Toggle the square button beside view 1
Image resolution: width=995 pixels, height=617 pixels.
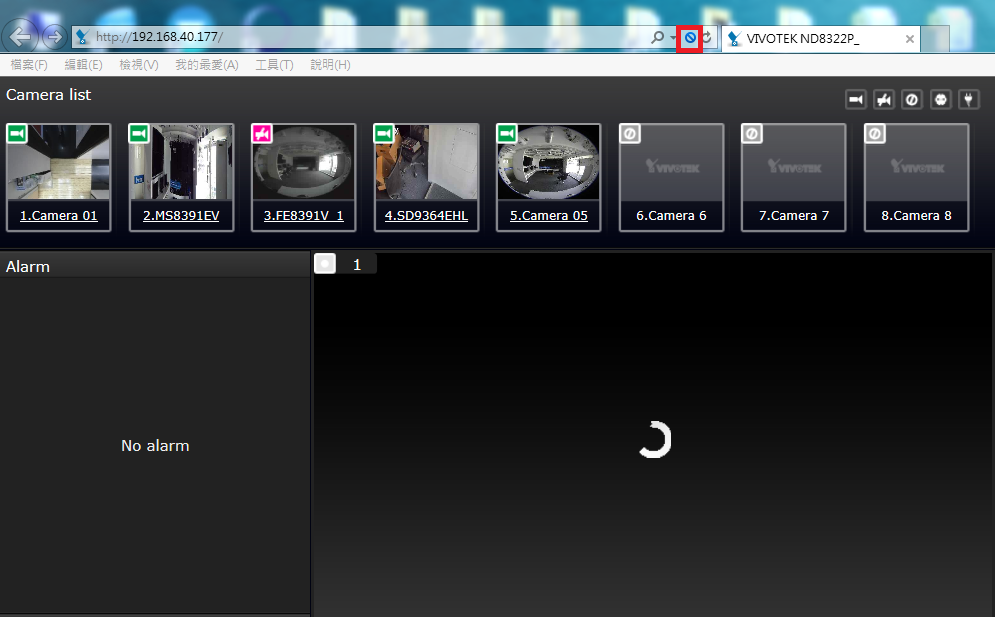pyautogui.click(x=325, y=264)
